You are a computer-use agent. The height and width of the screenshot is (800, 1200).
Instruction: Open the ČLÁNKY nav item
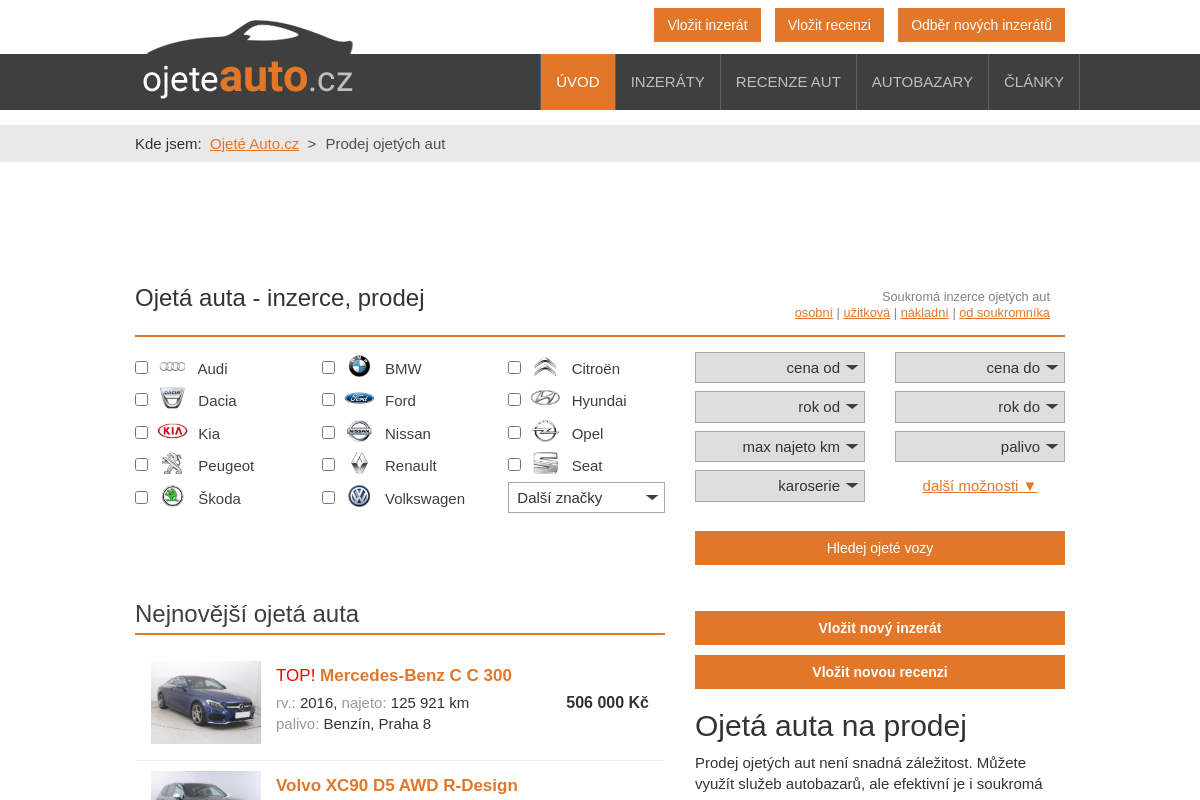[1034, 82]
